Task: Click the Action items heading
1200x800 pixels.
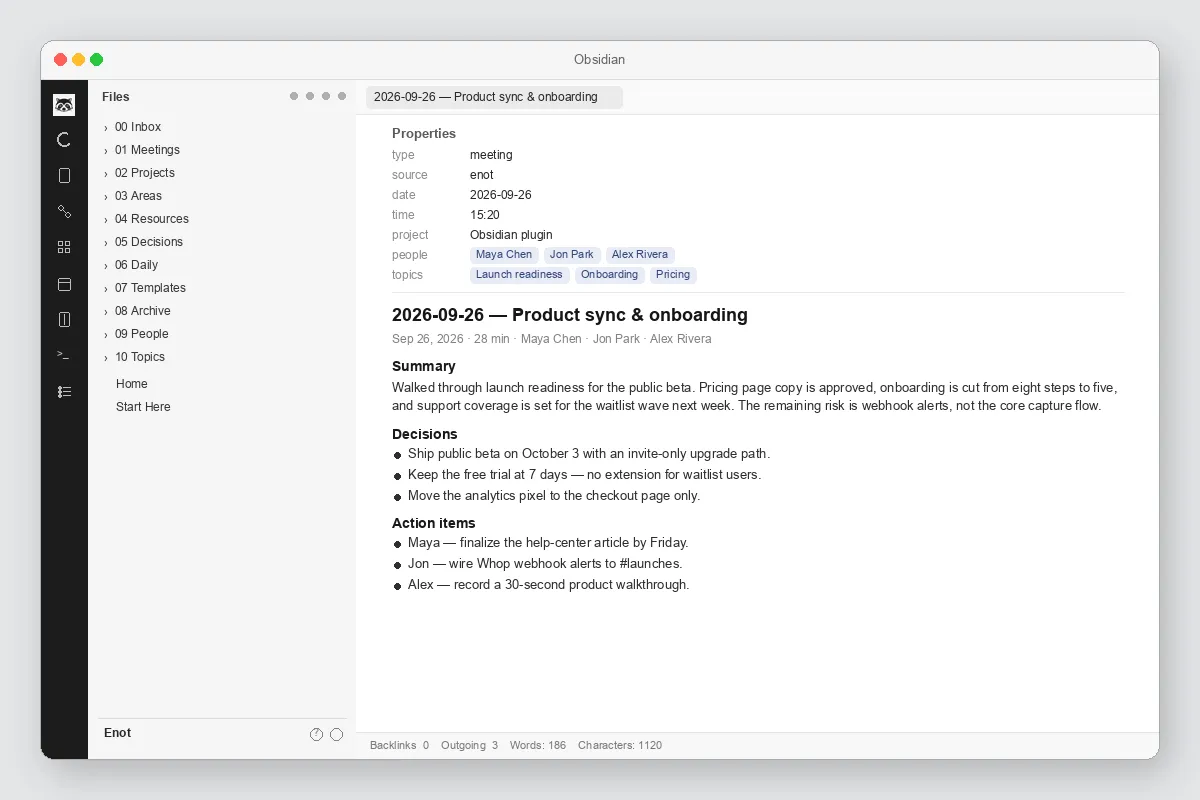Action: (434, 523)
